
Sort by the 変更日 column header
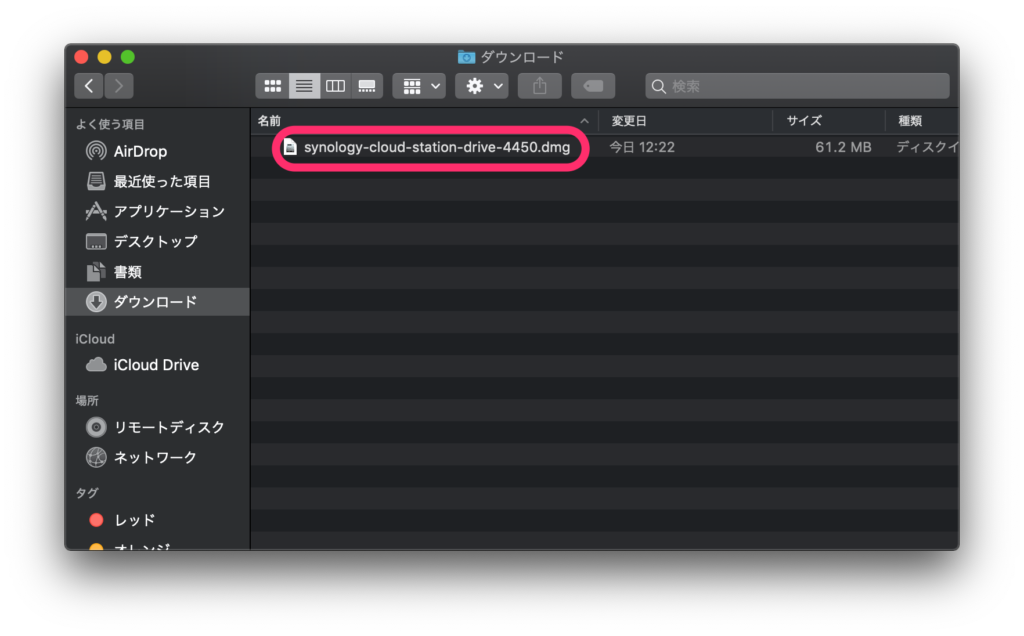coord(629,121)
